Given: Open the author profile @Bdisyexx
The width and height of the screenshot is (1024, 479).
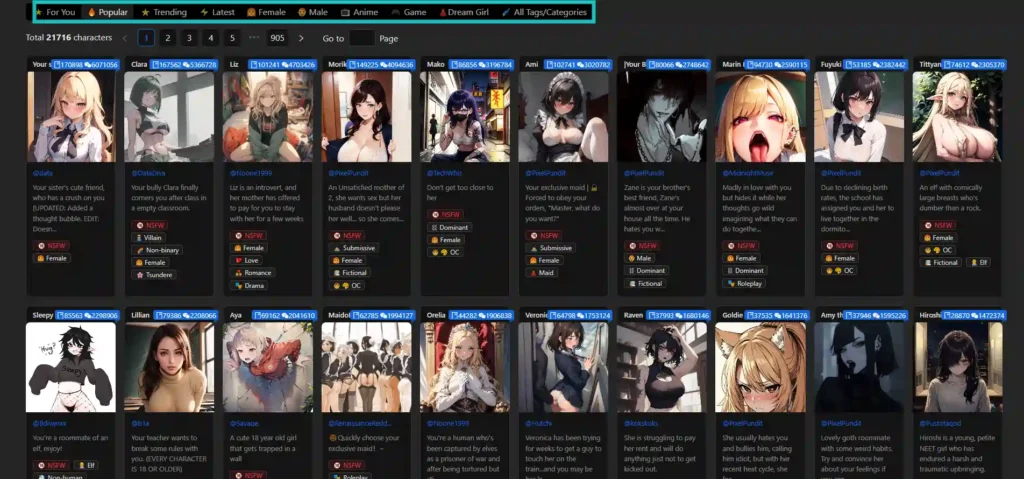Looking at the screenshot, I should point(50,423).
